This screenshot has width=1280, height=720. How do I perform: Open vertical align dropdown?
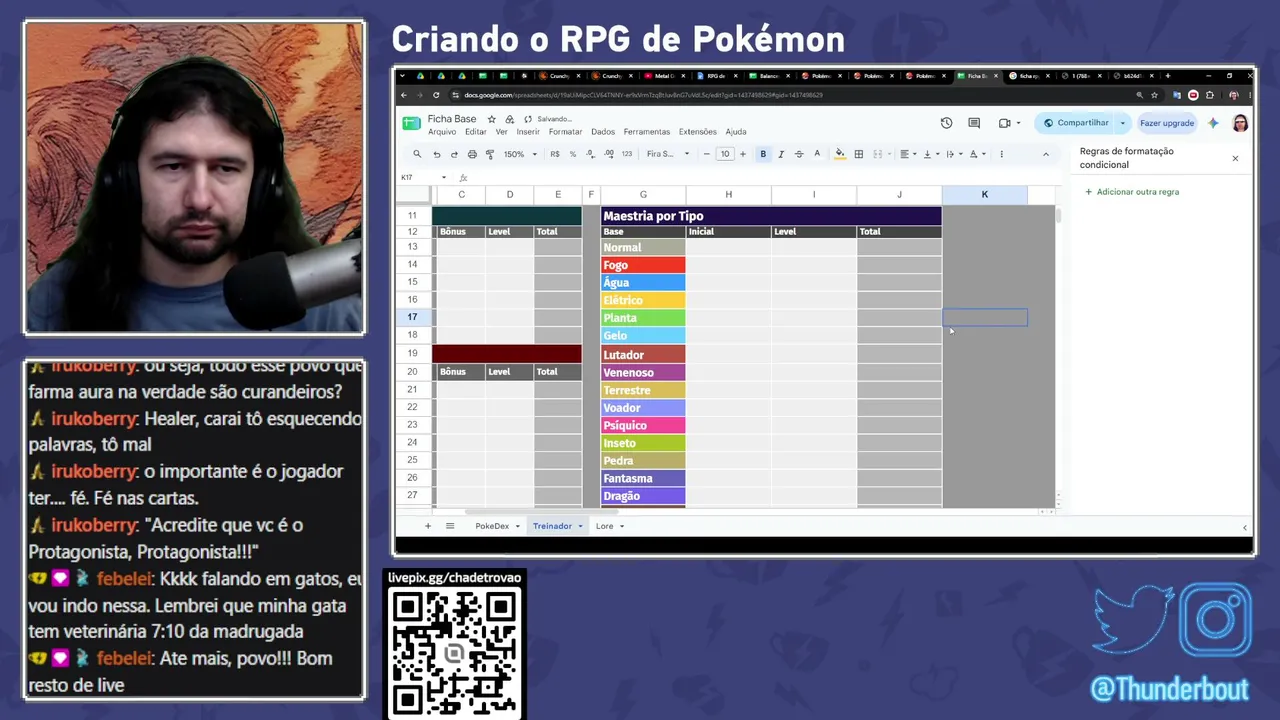pyautogui.click(x=930, y=154)
